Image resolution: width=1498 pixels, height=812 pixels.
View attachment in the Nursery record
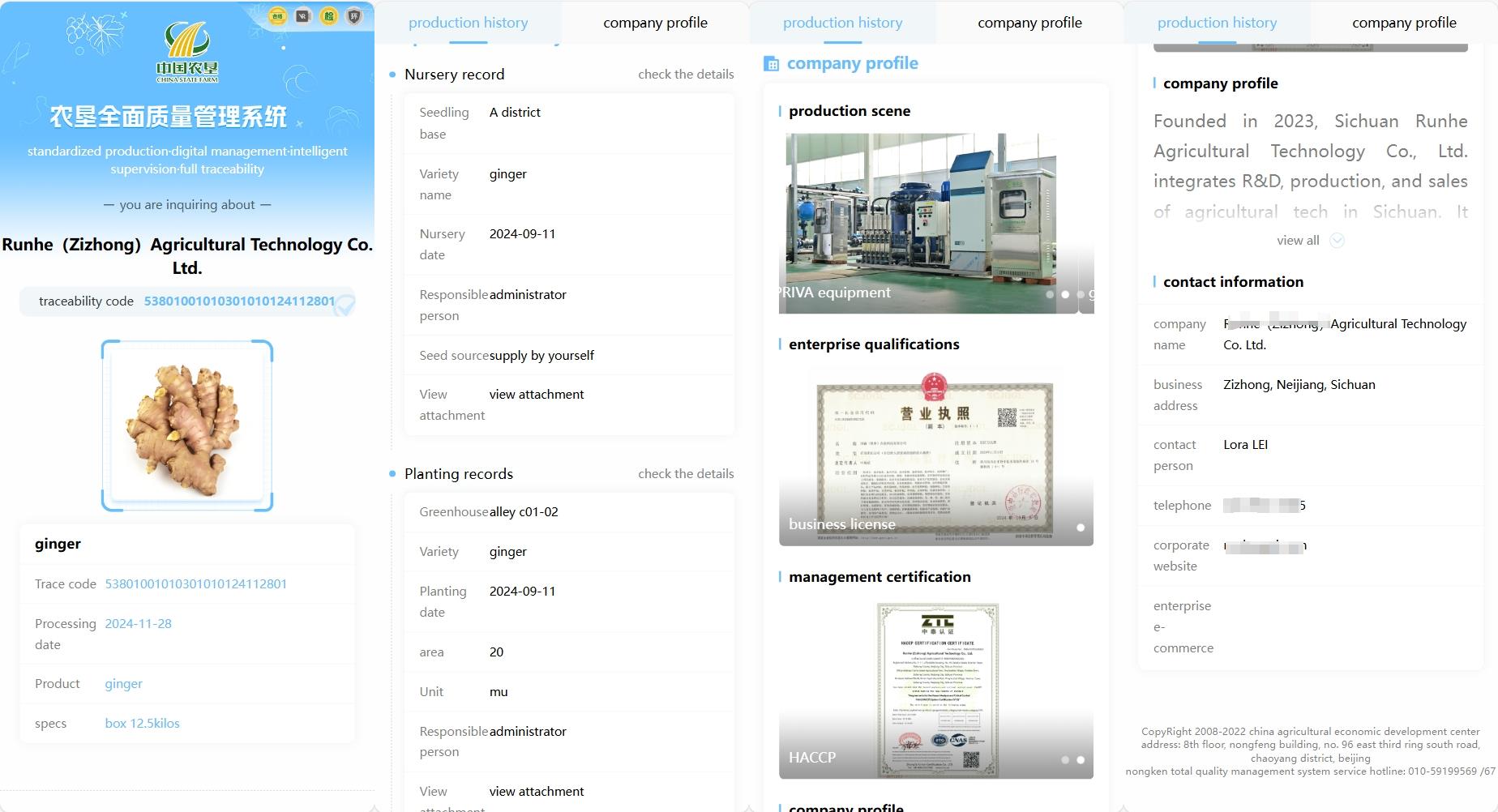[x=537, y=395]
